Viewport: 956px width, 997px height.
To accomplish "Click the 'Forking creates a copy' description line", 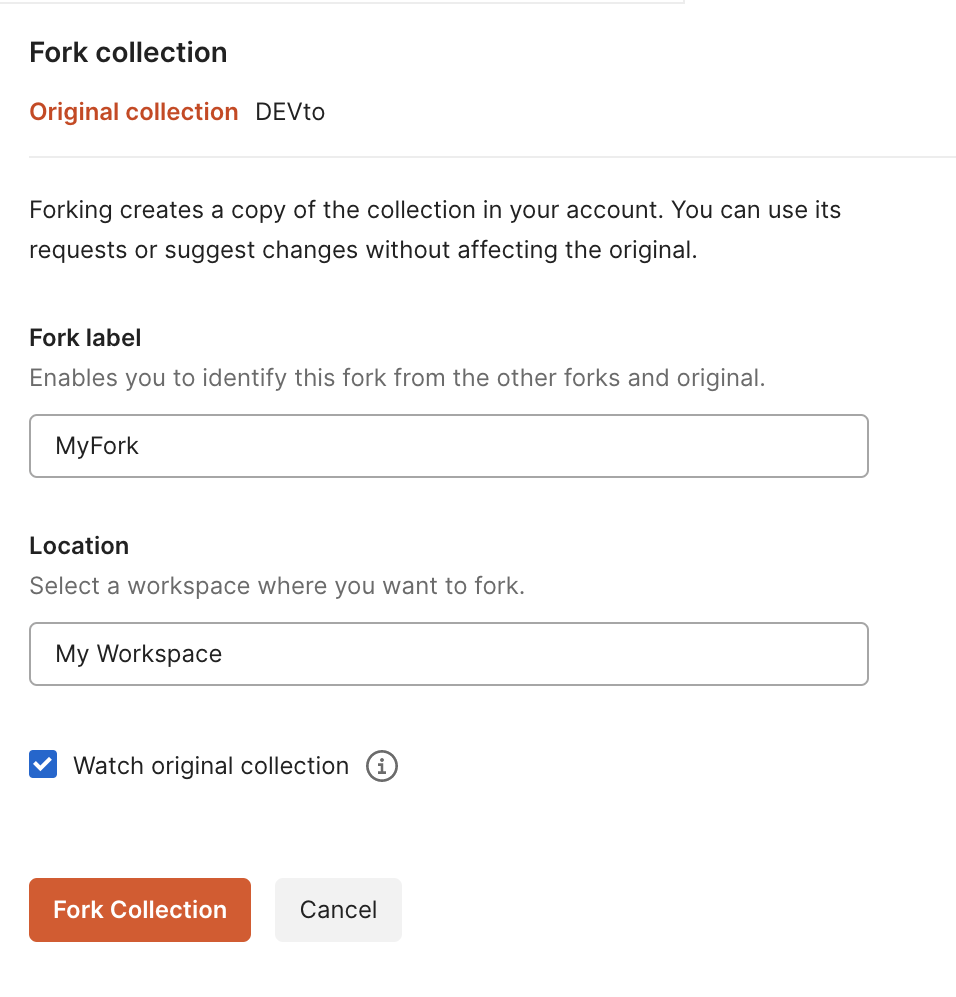I will [x=435, y=210].
